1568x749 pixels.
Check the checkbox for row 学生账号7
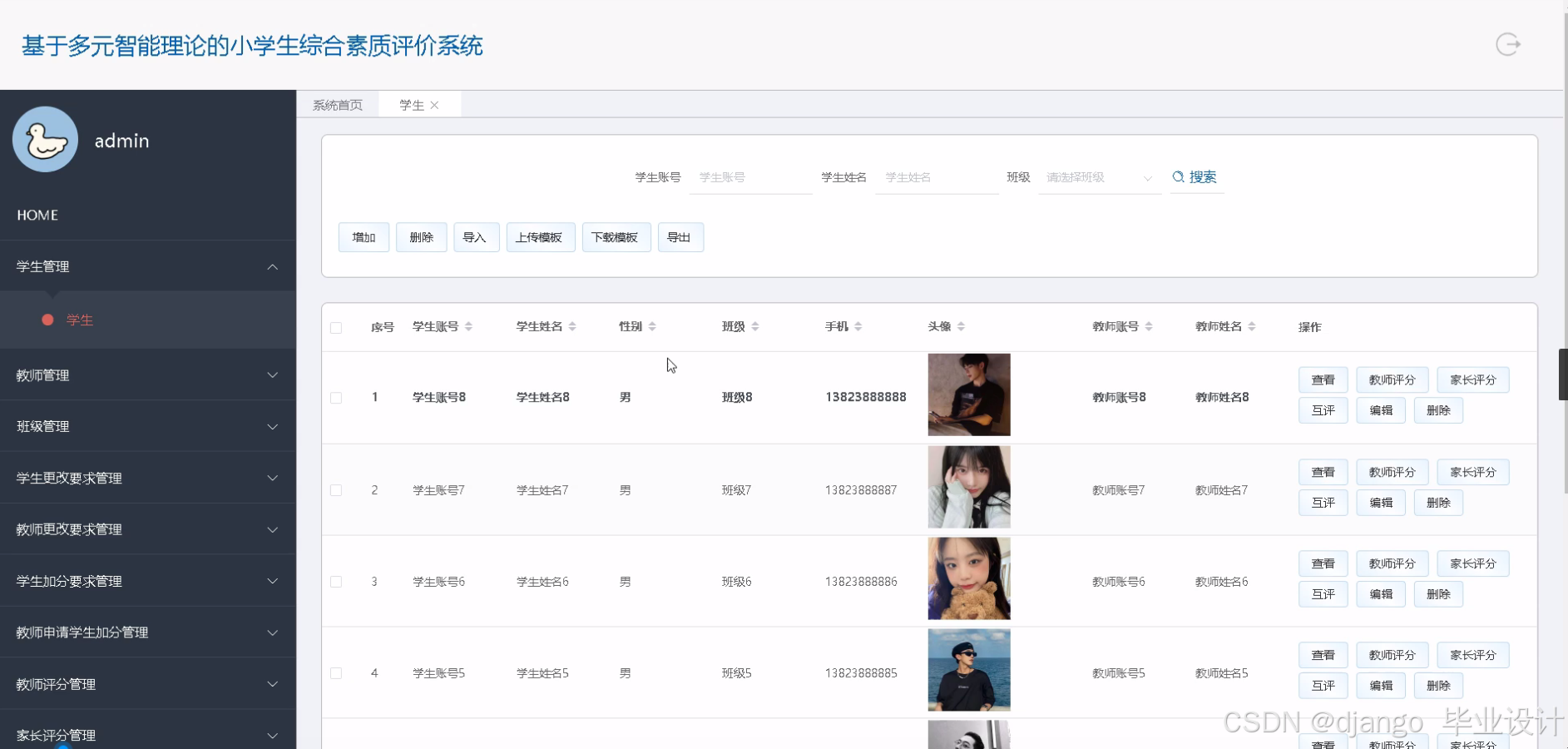tap(336, 490)
